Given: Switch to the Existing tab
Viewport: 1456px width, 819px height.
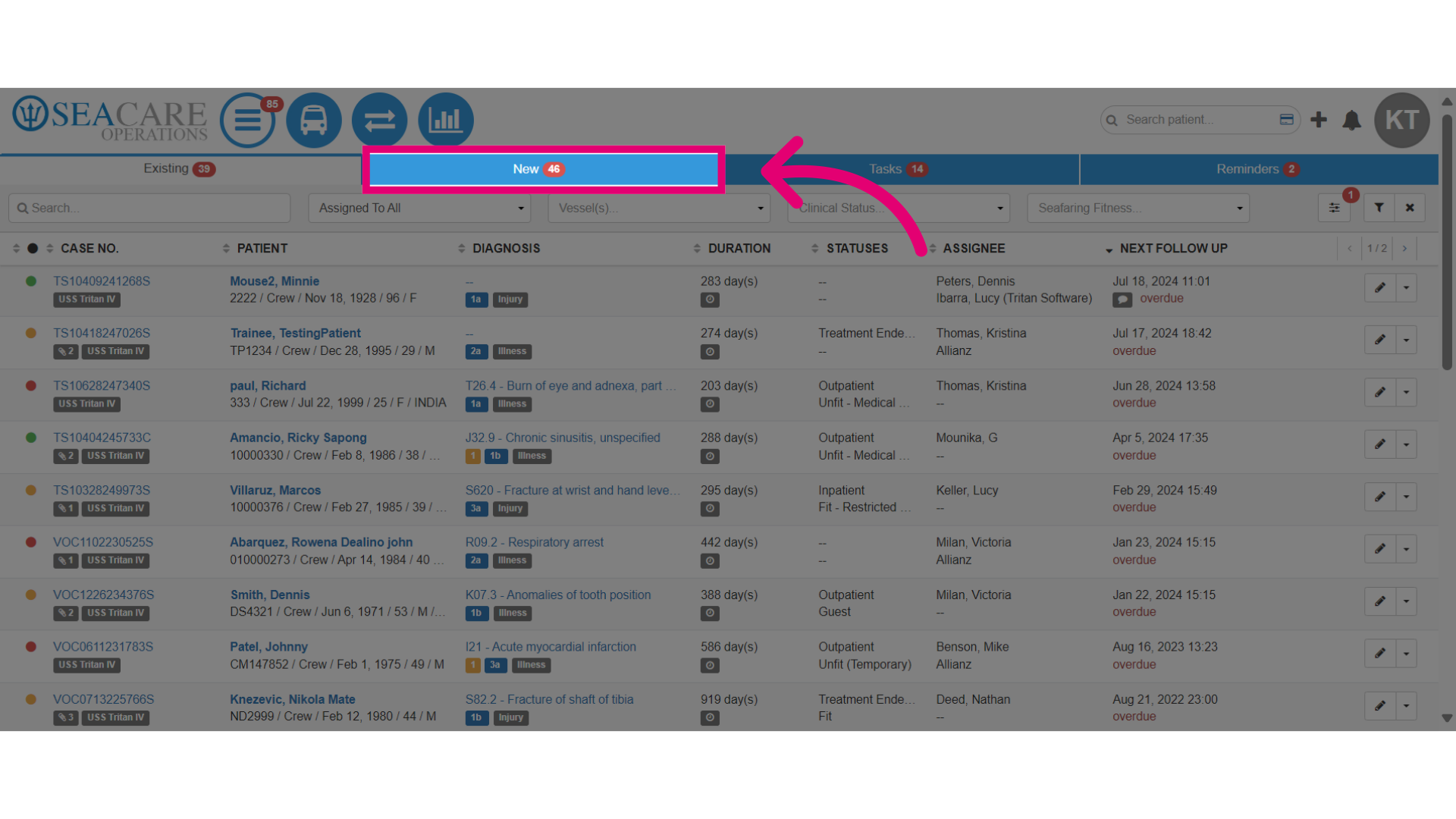Looking at the screenshot, I should tap(180, 169).
